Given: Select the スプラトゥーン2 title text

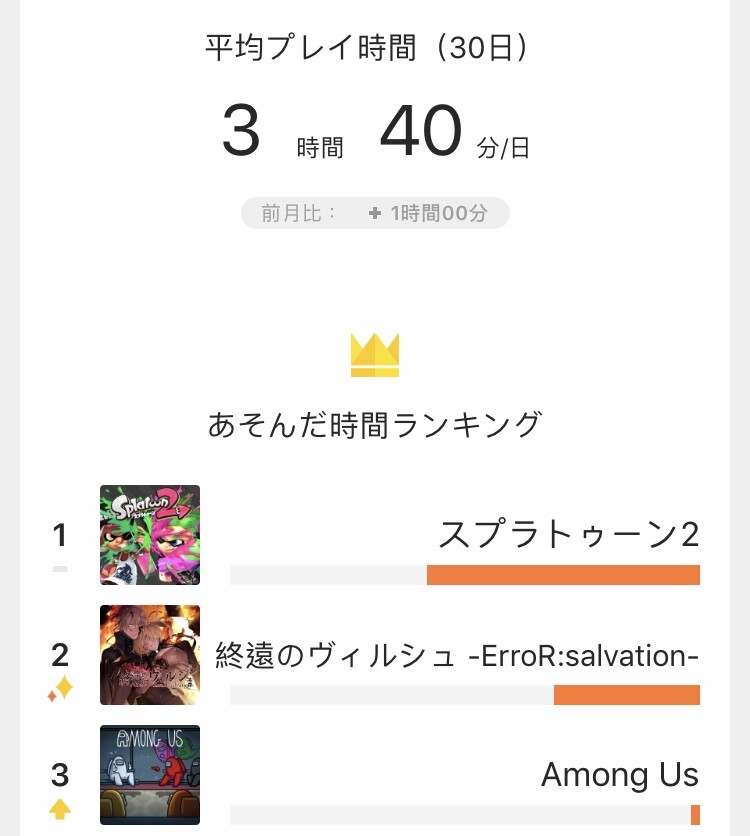Looking at the screenshot, I should [568, 534].
